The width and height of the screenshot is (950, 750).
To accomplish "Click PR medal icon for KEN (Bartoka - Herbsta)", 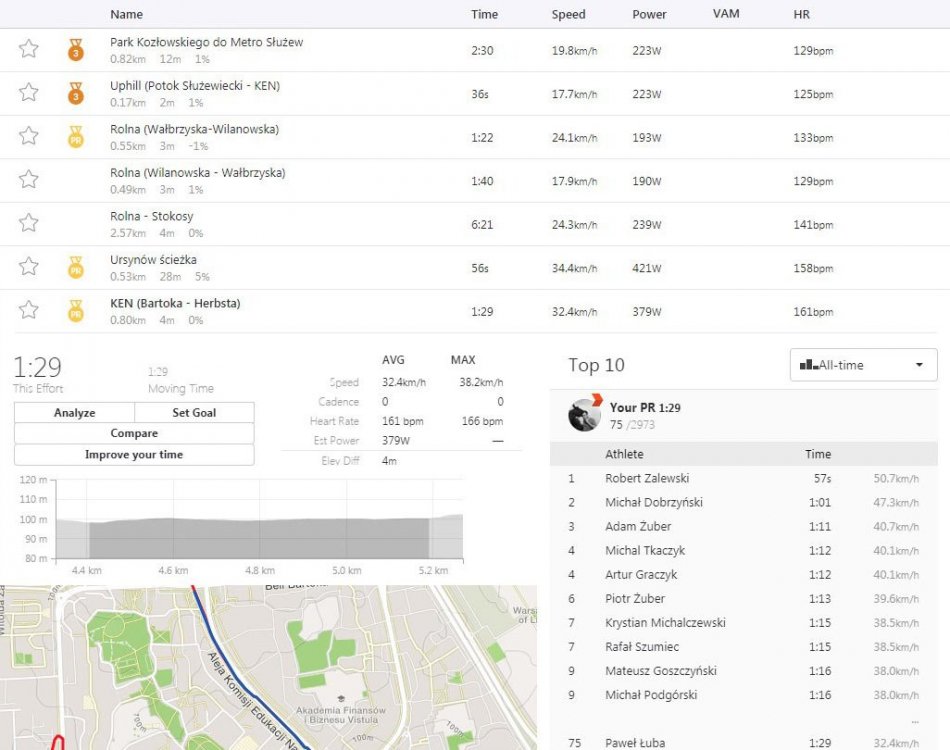I will pos(76,311).
